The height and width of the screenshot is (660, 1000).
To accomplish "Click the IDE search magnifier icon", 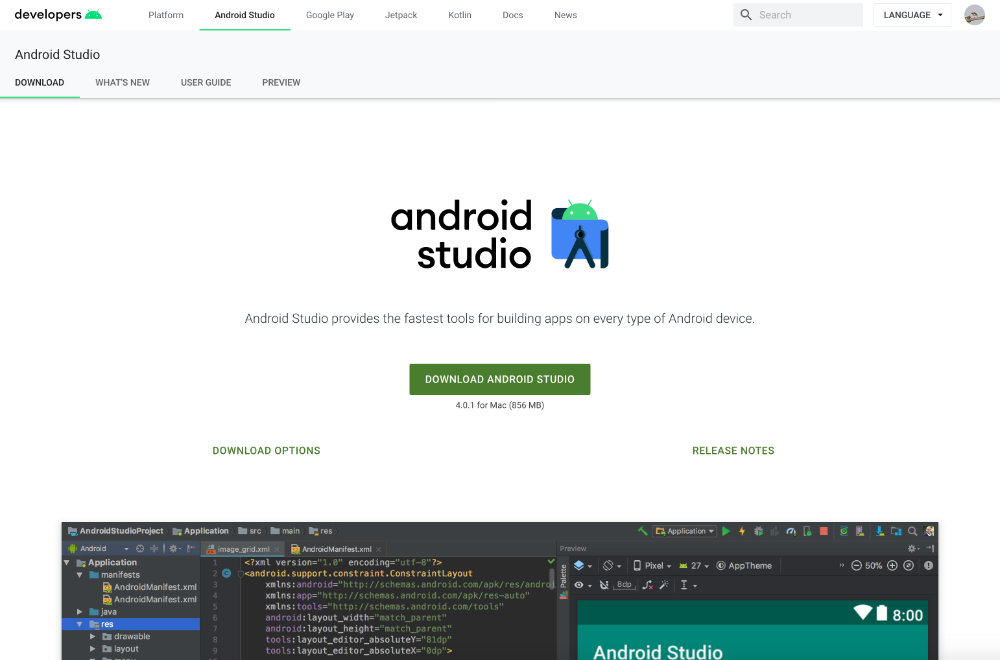I will [x=913, y=531].
